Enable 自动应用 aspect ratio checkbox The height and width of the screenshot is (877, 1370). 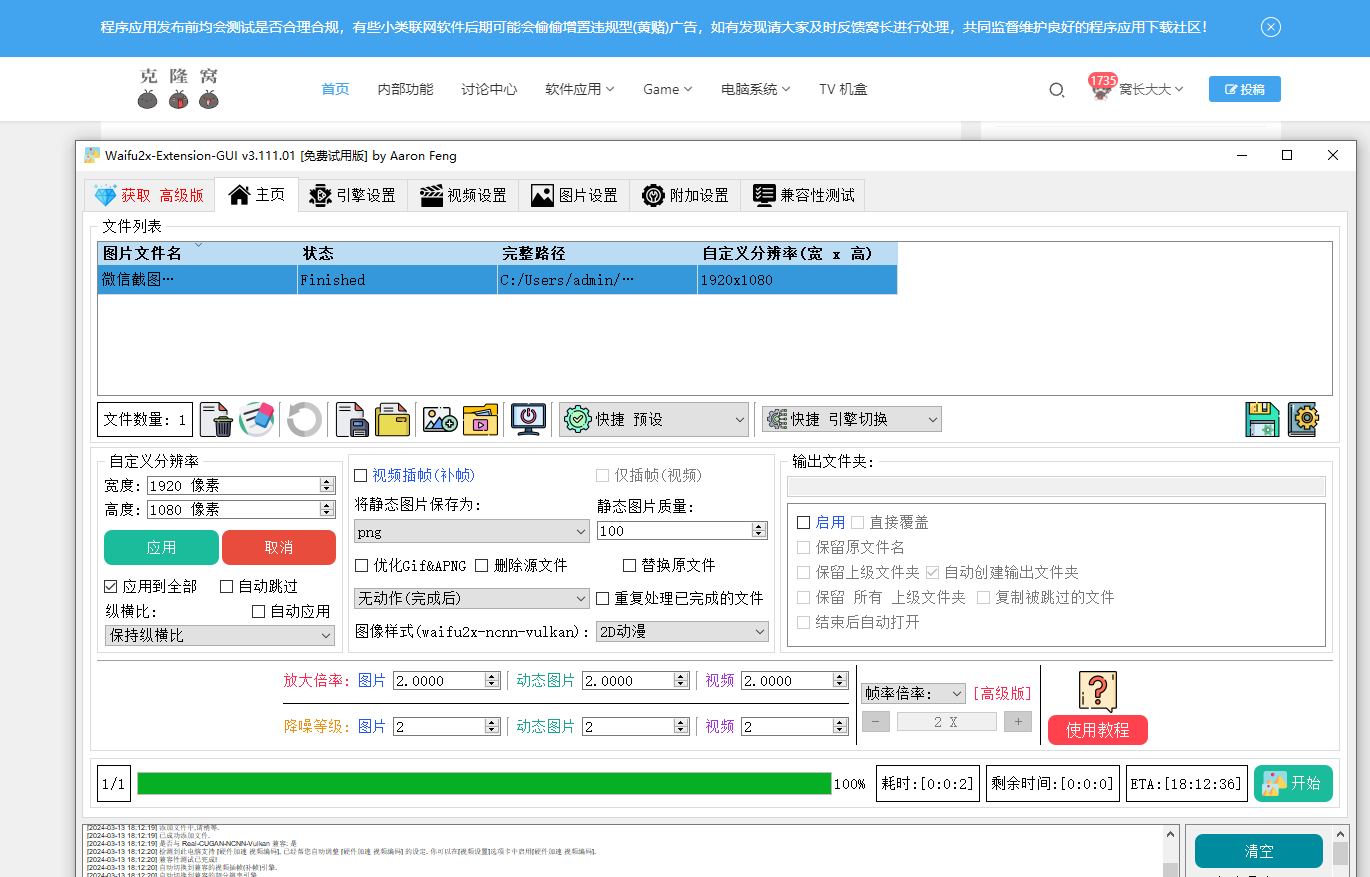tap(259, 611)
